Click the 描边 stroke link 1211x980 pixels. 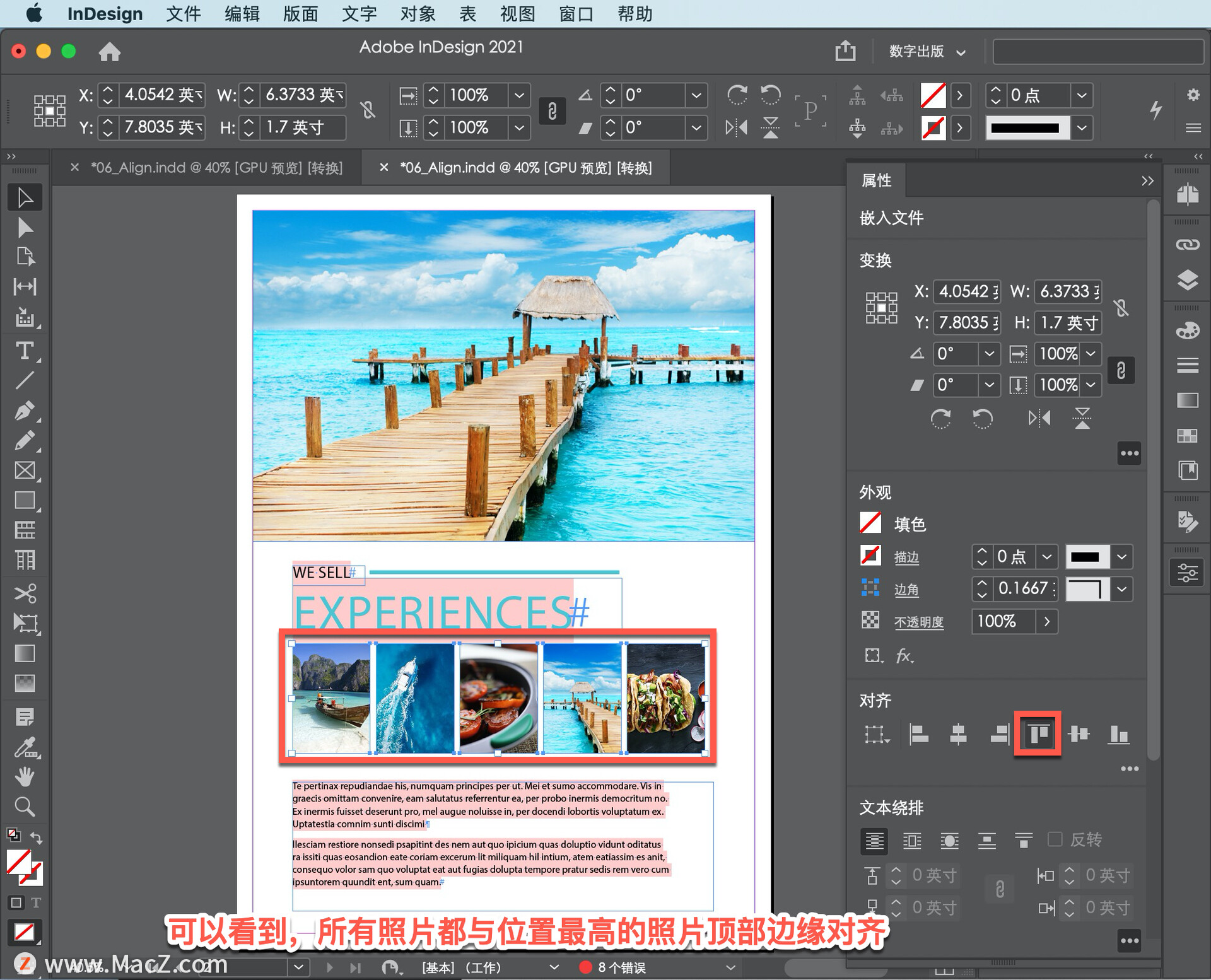tap(906, 557)
